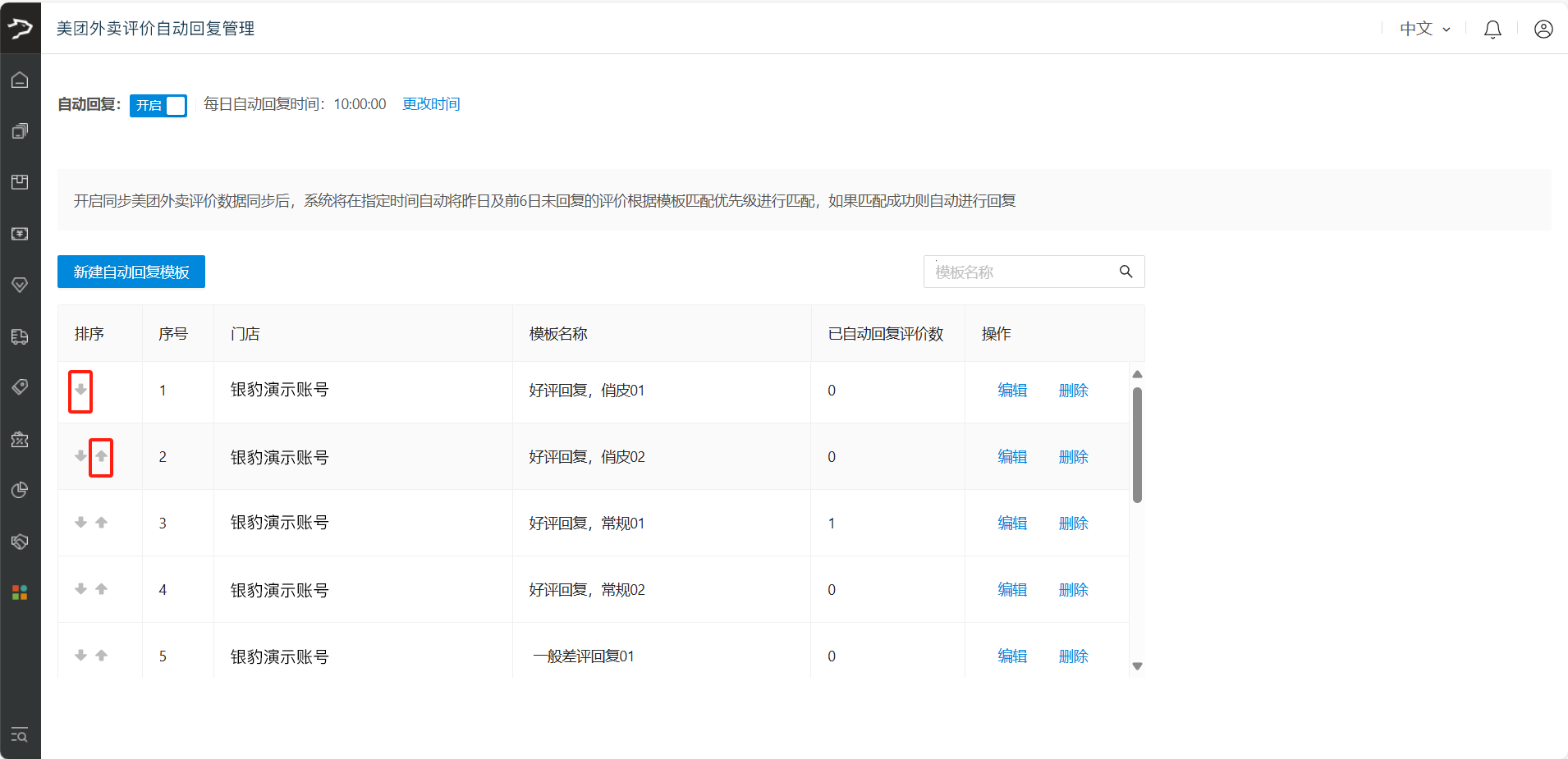Viewport: 1568px width, 759px height.
Task: Click 更改时间 link
Action: point(431,104)
